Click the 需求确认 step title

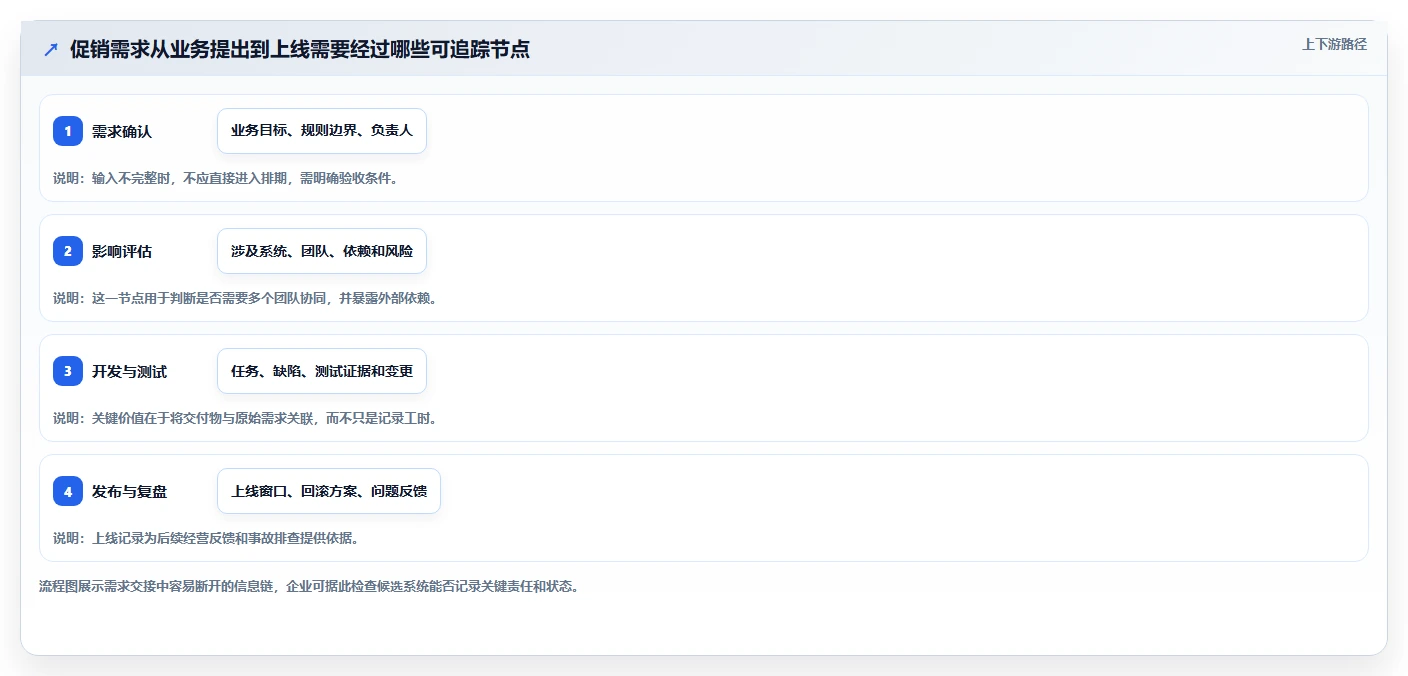pyautogui.click(x=122, y=131)
